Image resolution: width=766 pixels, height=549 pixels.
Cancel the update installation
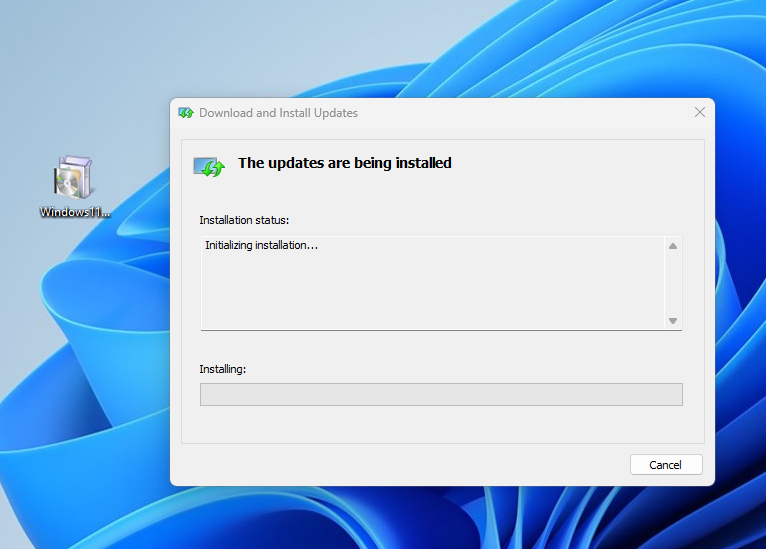click(666, 465)
